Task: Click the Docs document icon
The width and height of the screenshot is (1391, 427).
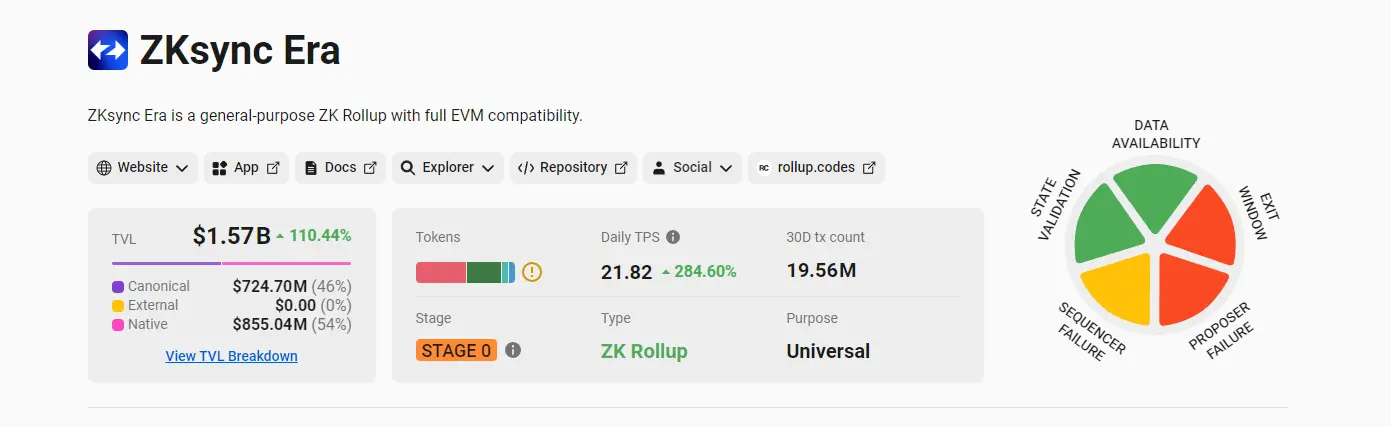Action: [x=311, y=168]
